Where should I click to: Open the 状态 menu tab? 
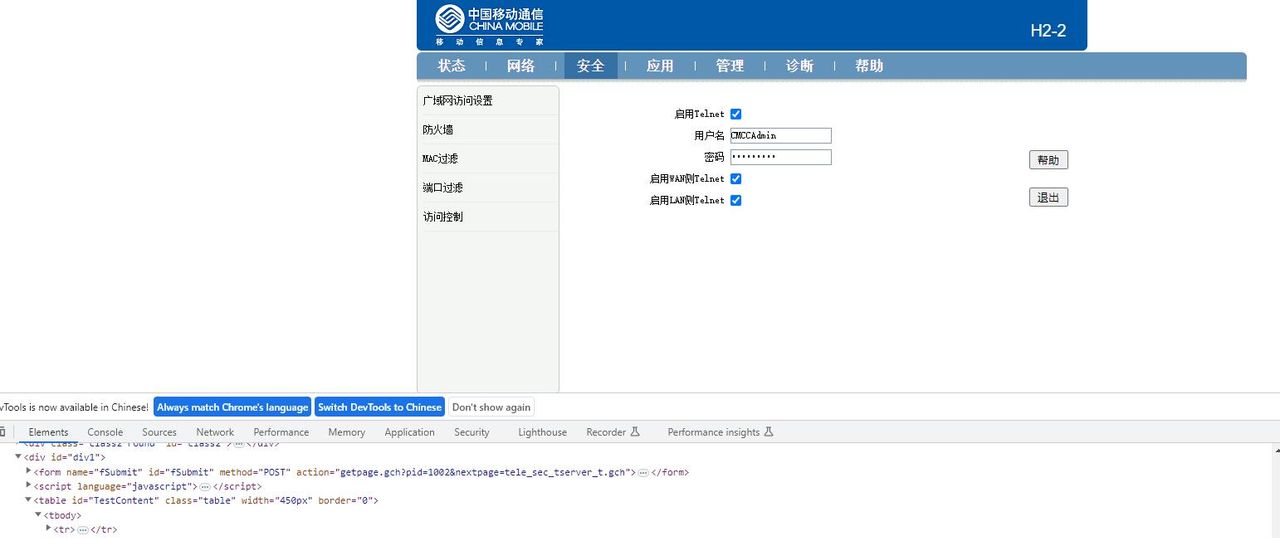[x=451, y=66]
